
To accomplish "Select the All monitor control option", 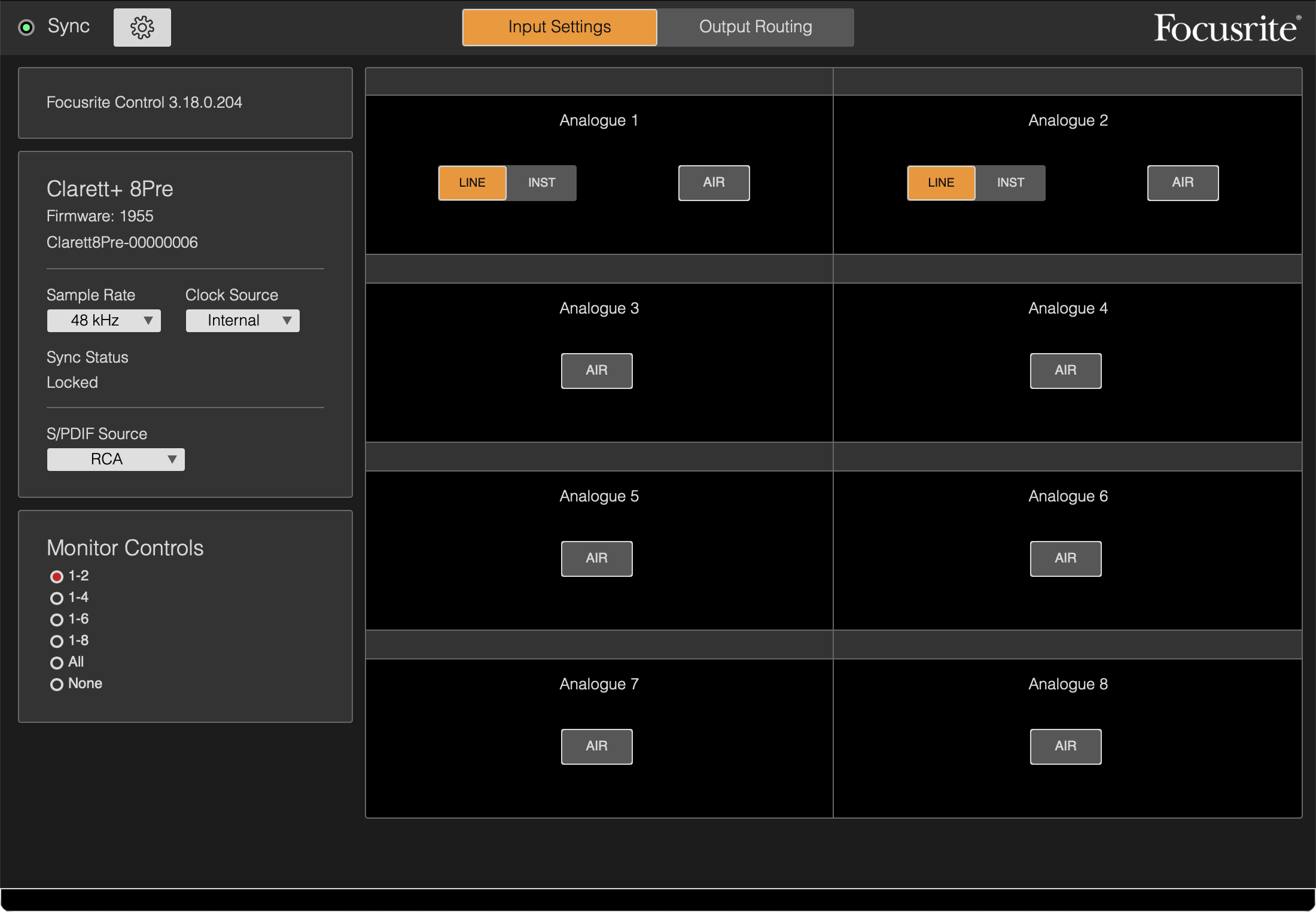I will tap(57, 663).
